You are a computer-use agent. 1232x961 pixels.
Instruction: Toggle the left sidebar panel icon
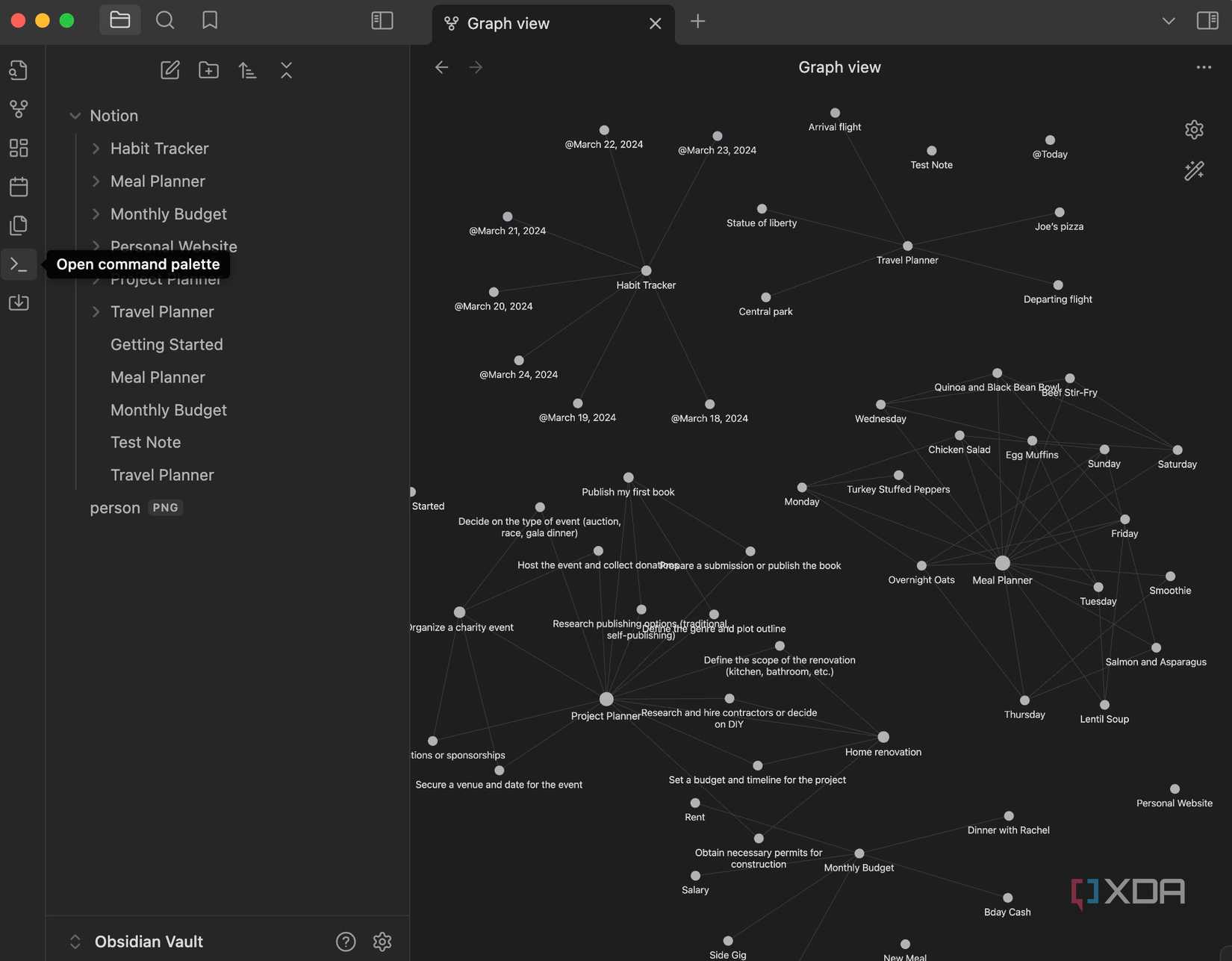[x=382, y=20]
